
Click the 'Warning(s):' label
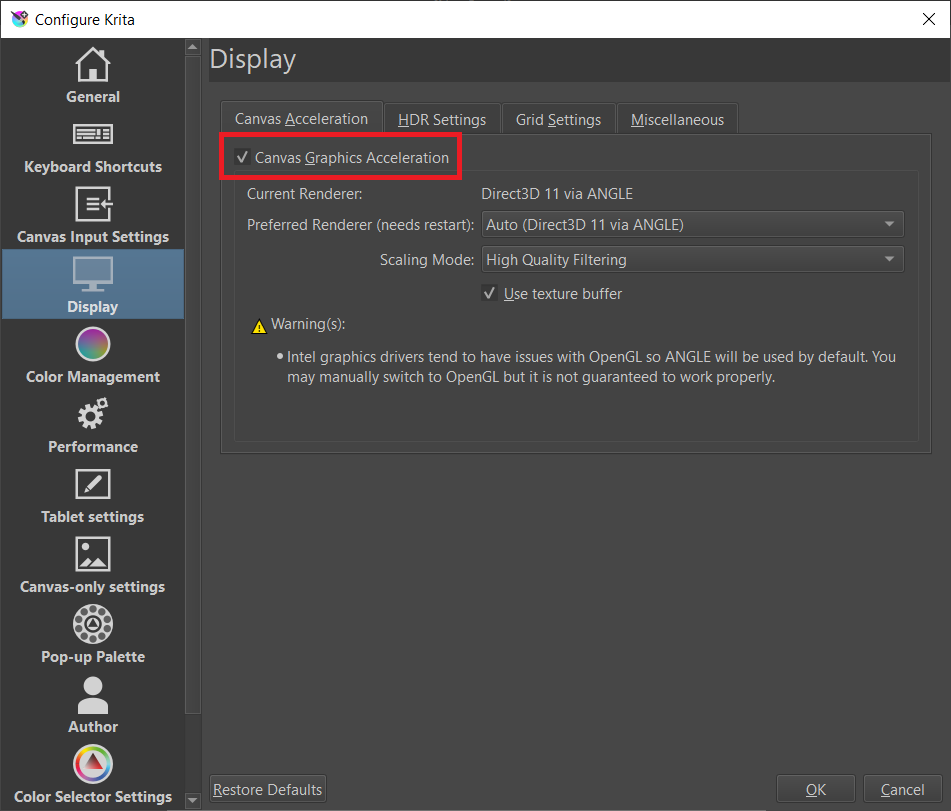pyautogui.click(x=308, y=324)
